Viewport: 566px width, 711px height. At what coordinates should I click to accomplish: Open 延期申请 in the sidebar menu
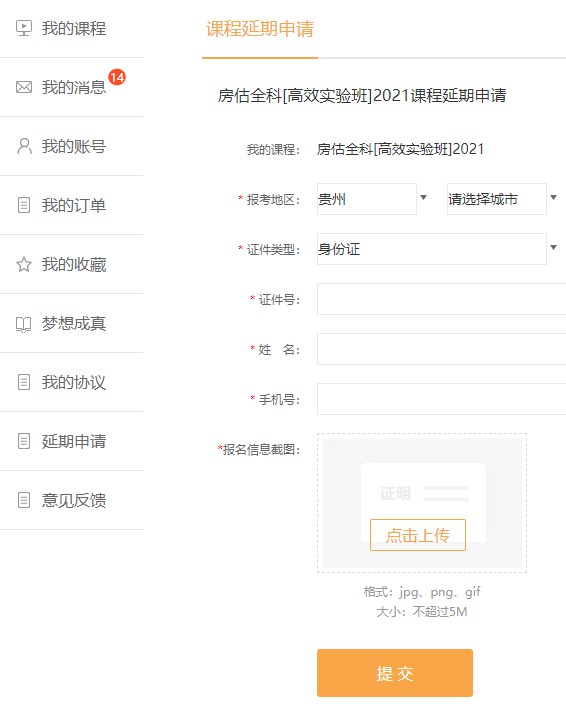point(73,441)
